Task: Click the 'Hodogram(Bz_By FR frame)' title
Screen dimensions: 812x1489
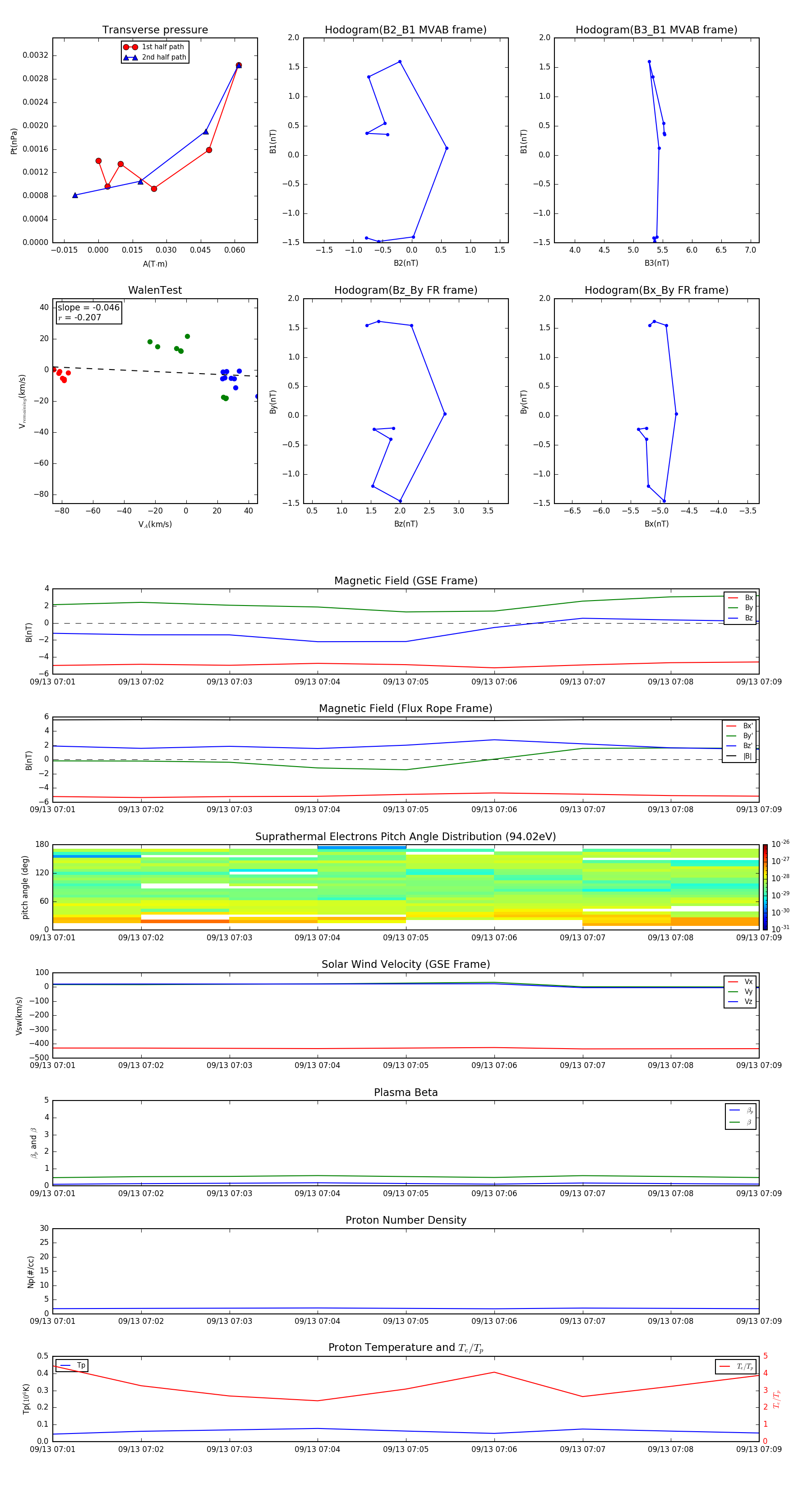Action: pyautogui.click(x=406, y=290)
